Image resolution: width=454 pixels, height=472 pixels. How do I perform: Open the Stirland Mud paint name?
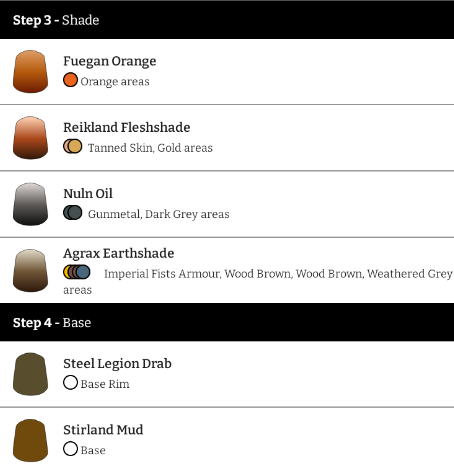tap(103, 430)
